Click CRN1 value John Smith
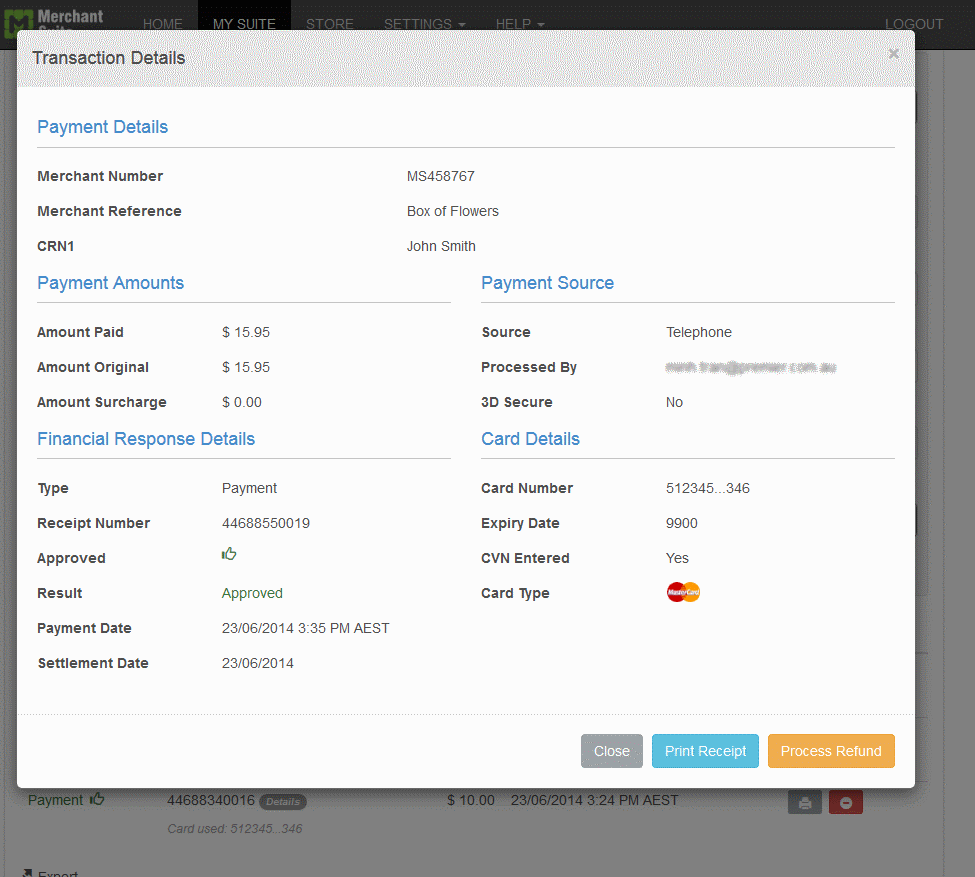 441,246
